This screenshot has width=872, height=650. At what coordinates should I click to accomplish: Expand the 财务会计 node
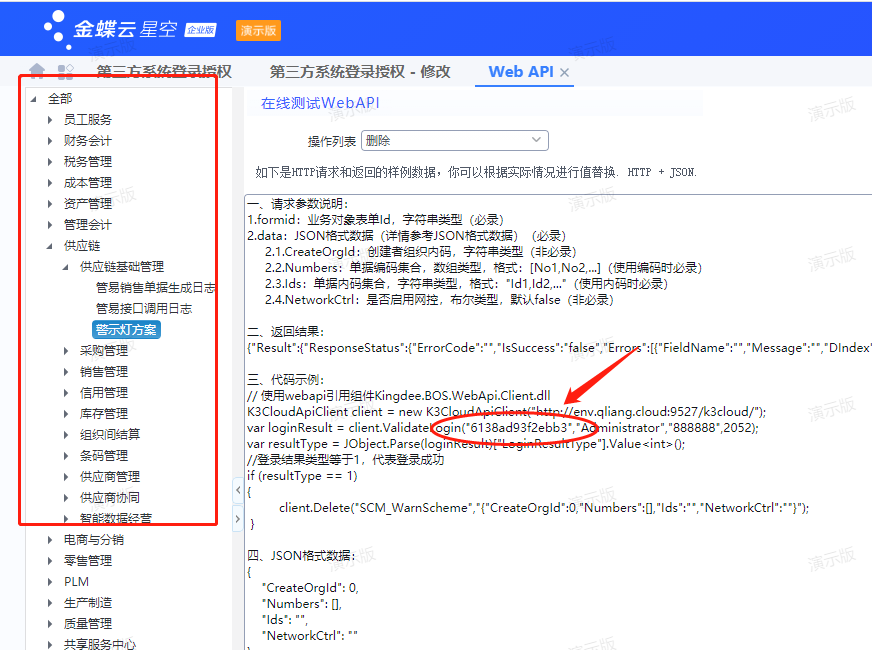[50, 141]
